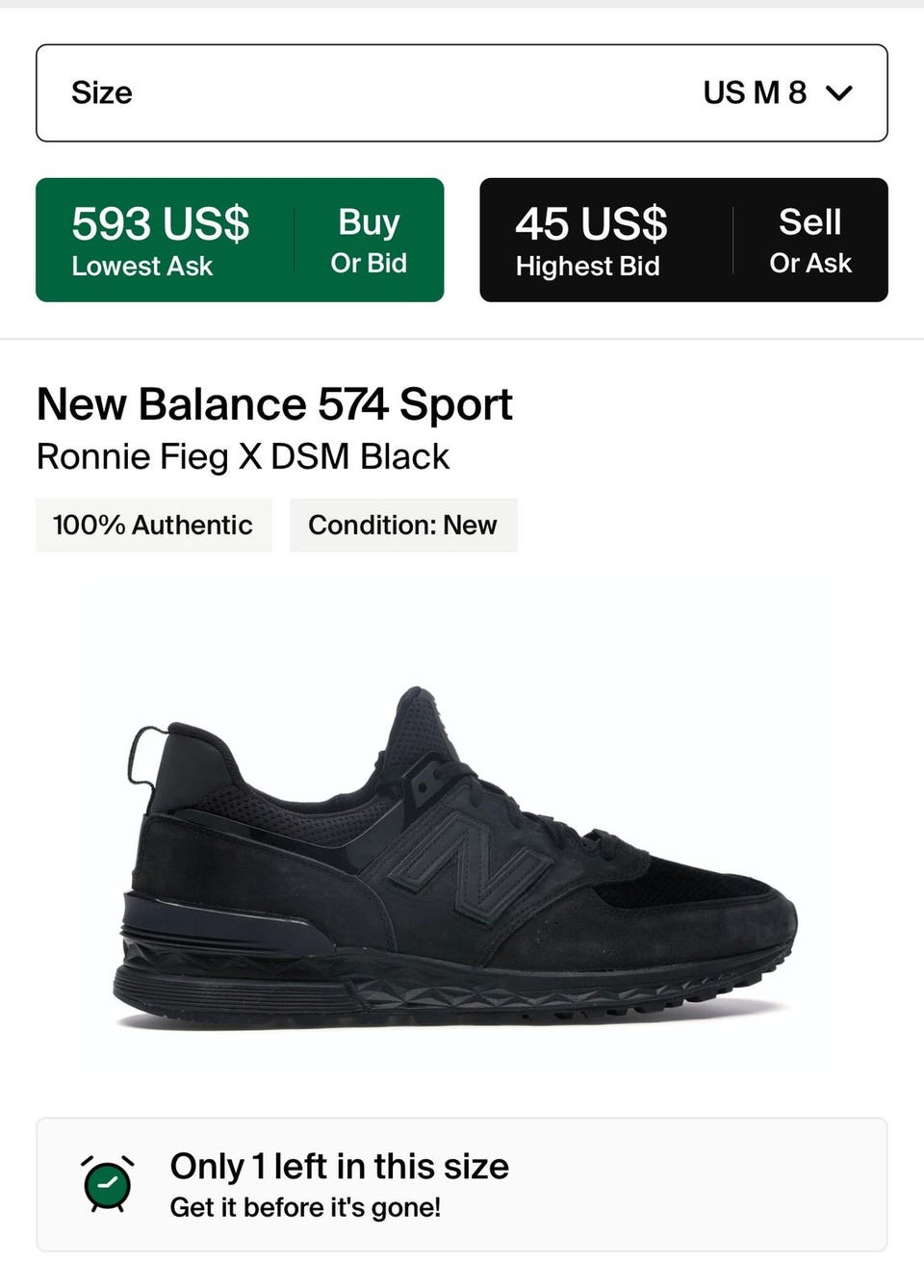Tap the 593 US$ Lowest Ask price
Screen dimensions: 924x1288
(160, 223)
